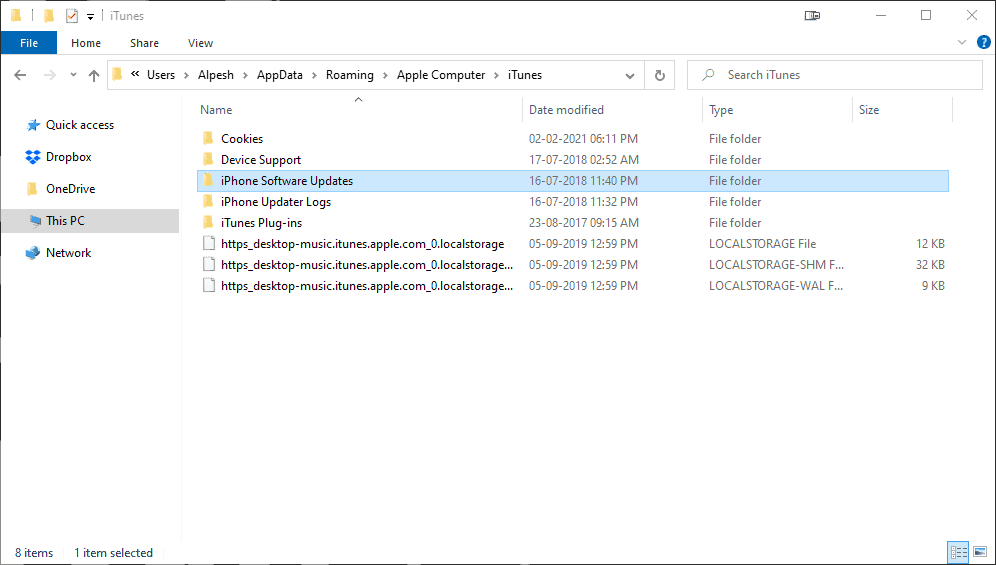Go up one folder level
This screenshot has height=565, width=996.
tap(94, 75)
